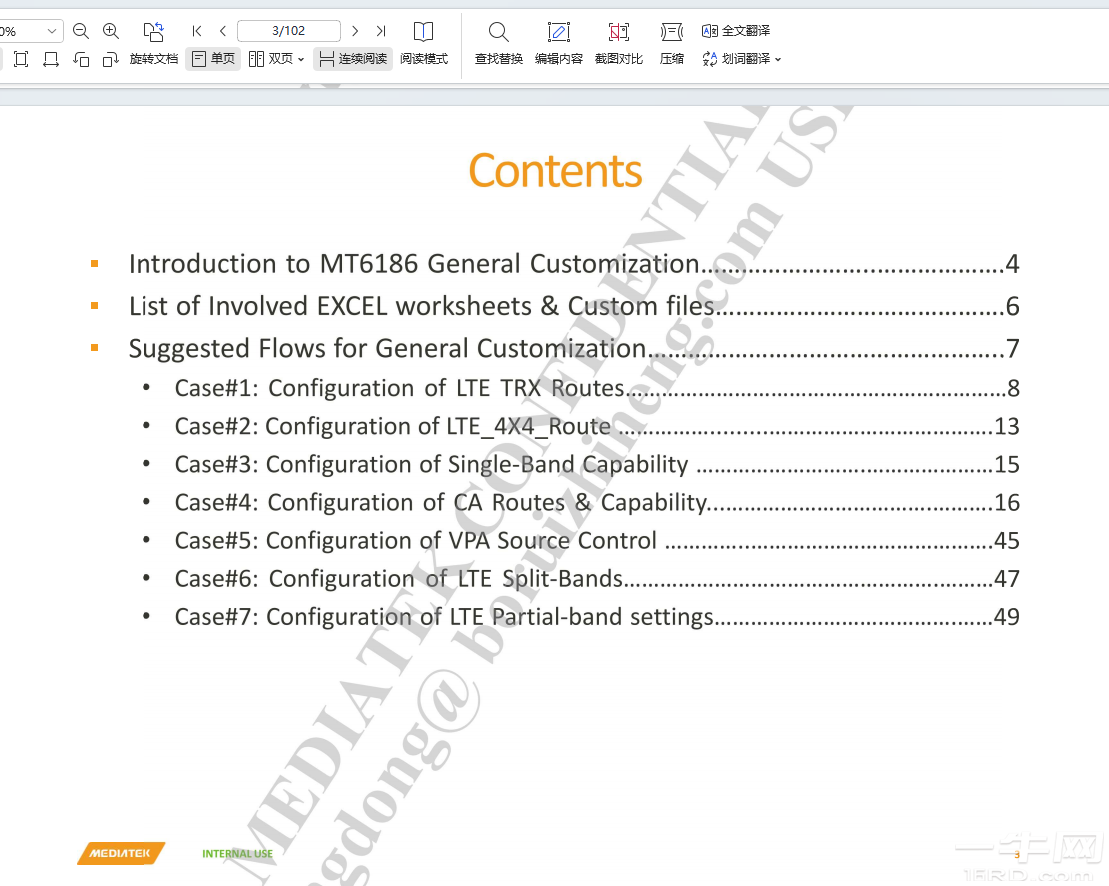The height and width of the screenshot is (886, 1109).
Task: Expand the double page (双页) dropdown
Action: tap(301, 59)
